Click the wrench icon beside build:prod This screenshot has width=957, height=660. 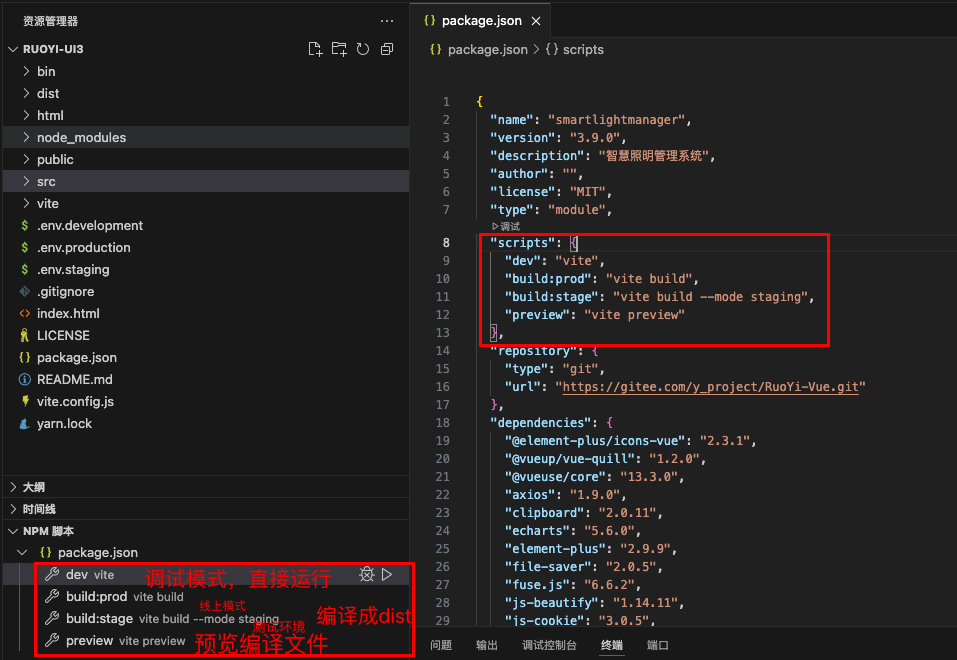[x=52, y=597]
